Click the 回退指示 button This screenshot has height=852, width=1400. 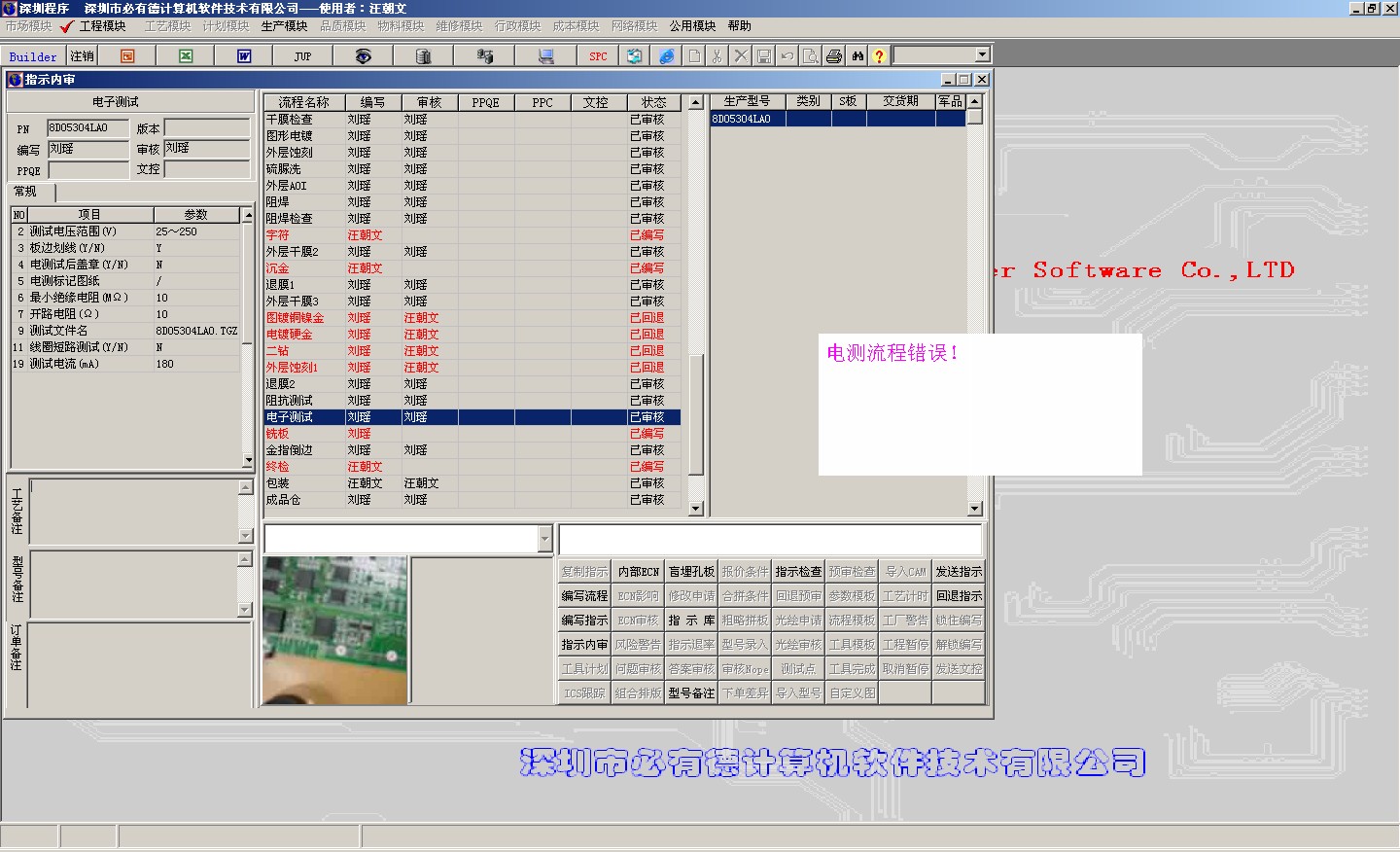959,596
